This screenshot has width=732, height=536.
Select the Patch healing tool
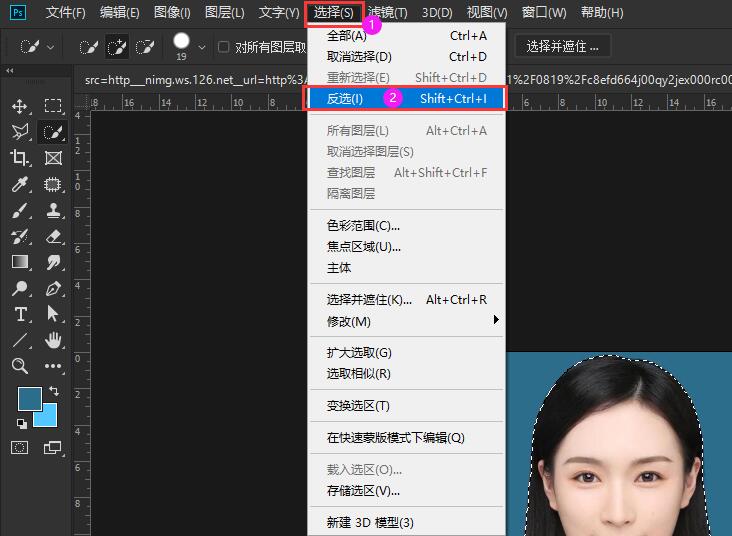pyautogui.click(x=53, y=184)
